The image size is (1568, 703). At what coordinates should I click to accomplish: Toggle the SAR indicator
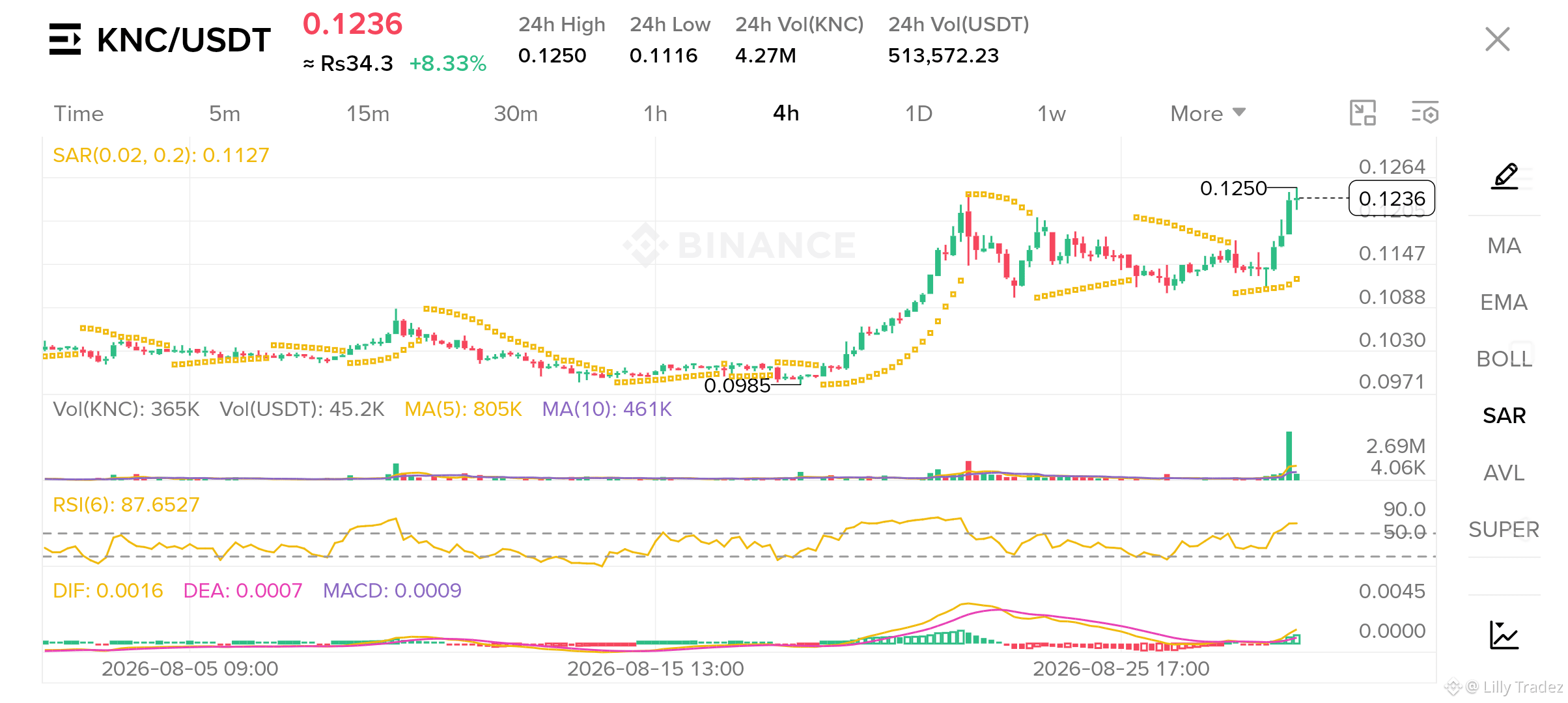pos(1504,416)
